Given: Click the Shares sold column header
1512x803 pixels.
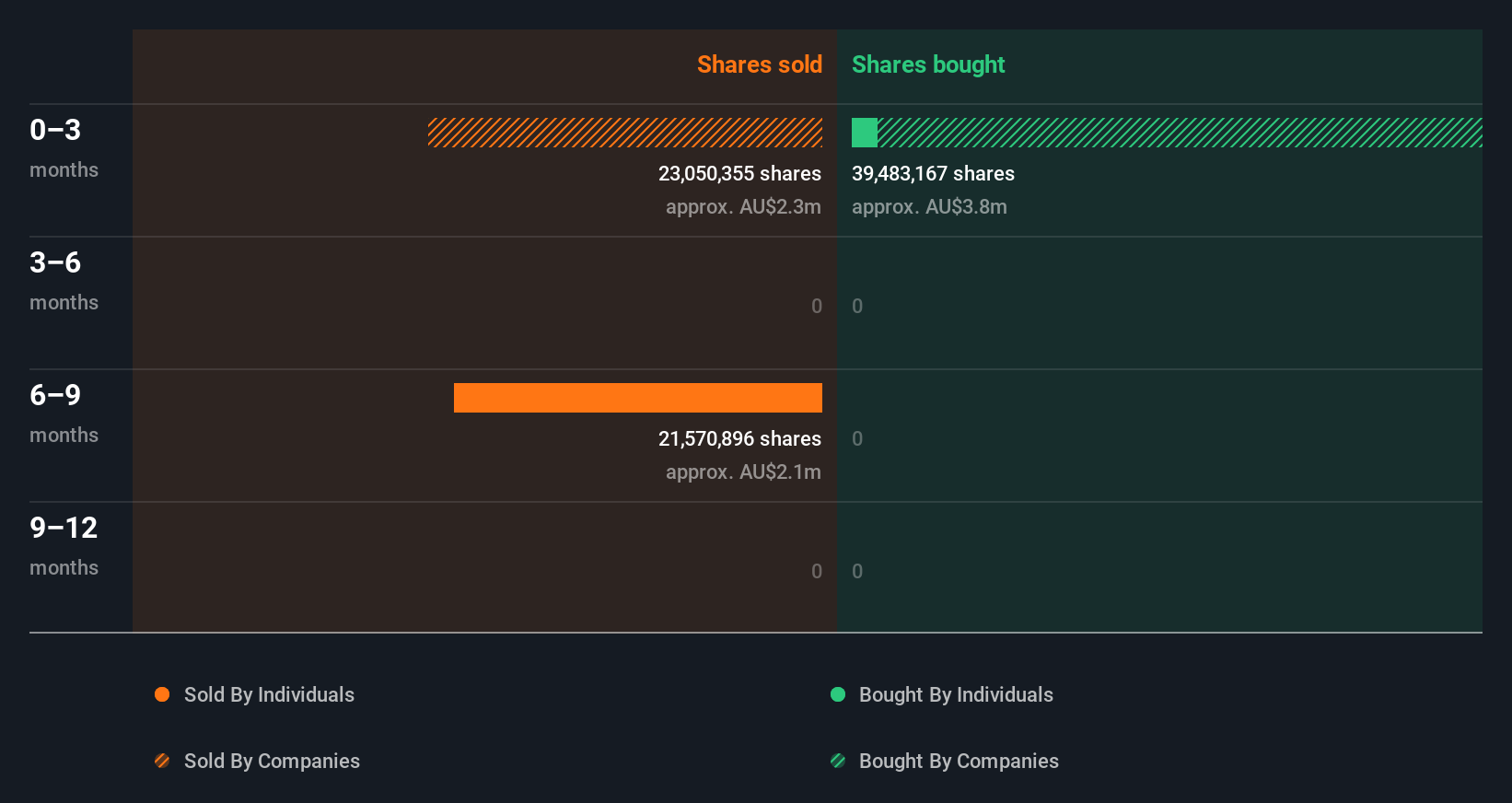Looking at the screenshot, I should pyautogui.click(x=760, y=64).
